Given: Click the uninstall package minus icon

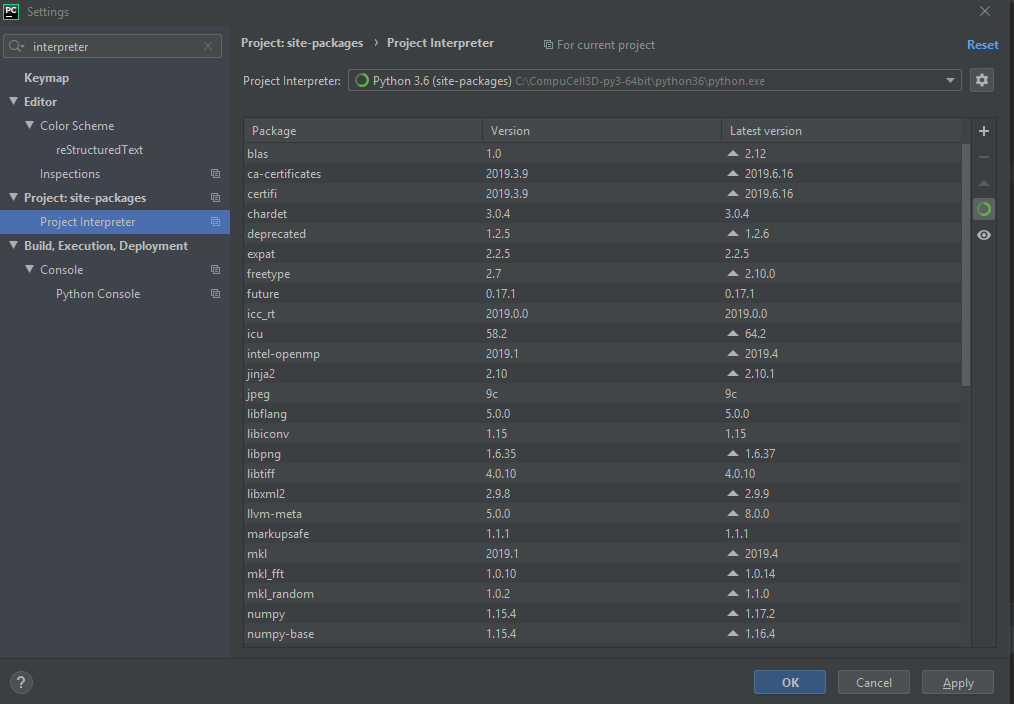Looking at the screenshot, I should (984, 157).
